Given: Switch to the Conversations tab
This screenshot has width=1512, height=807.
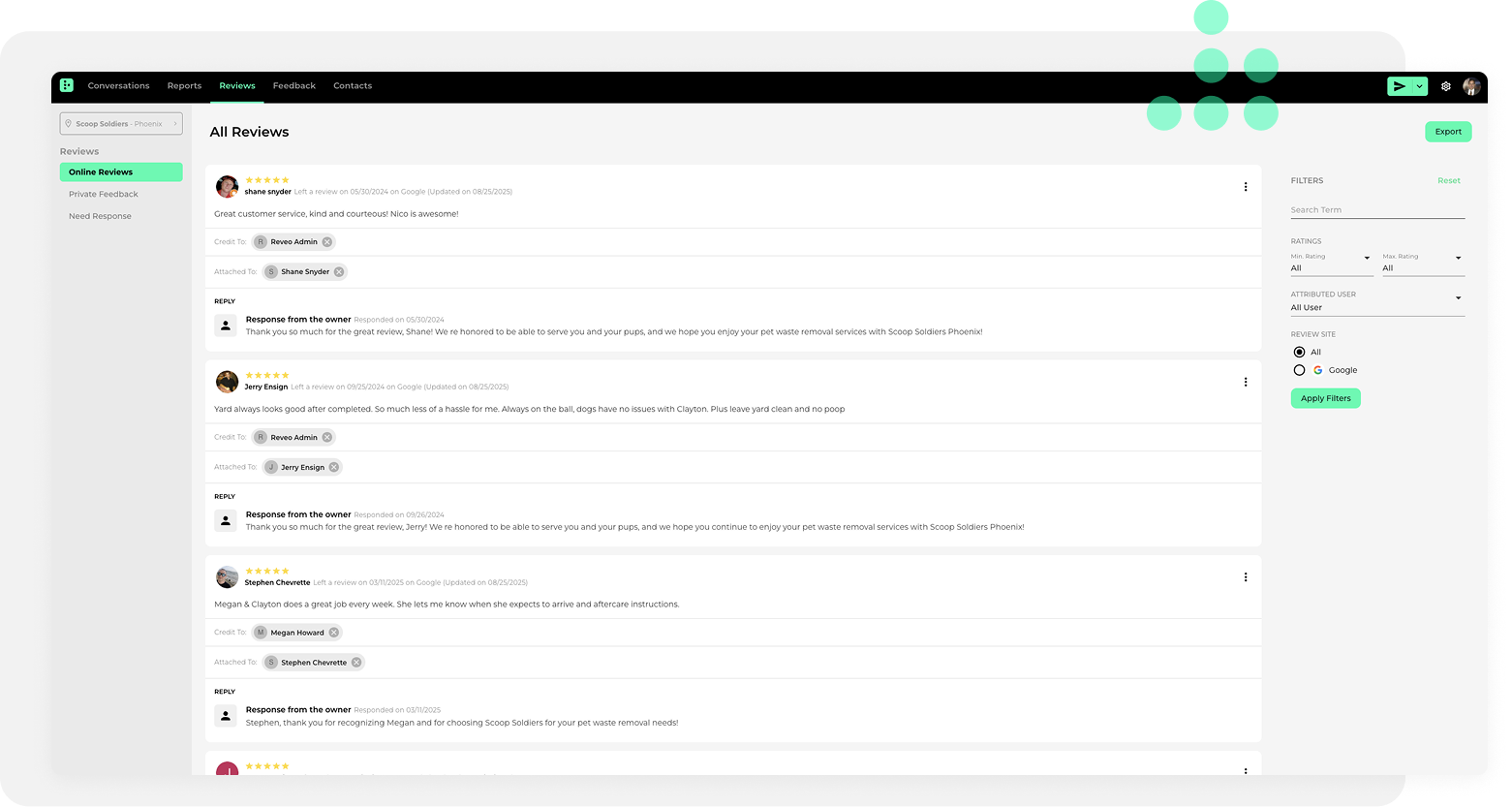Looking at the screenshot, I should (x=118, y=86).
